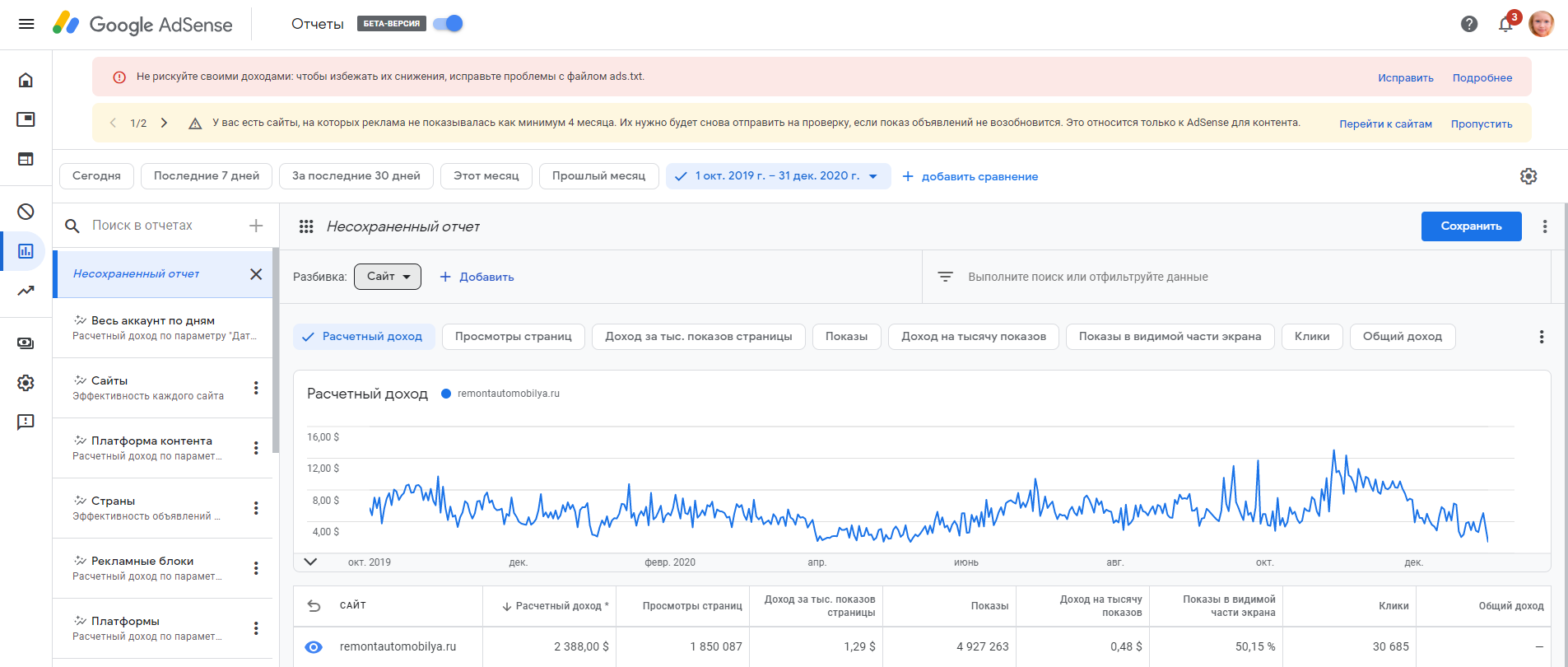1568x667 pixels.
Task: Deselect the Расчетный доход metric chip
Action: click(364, 337)
